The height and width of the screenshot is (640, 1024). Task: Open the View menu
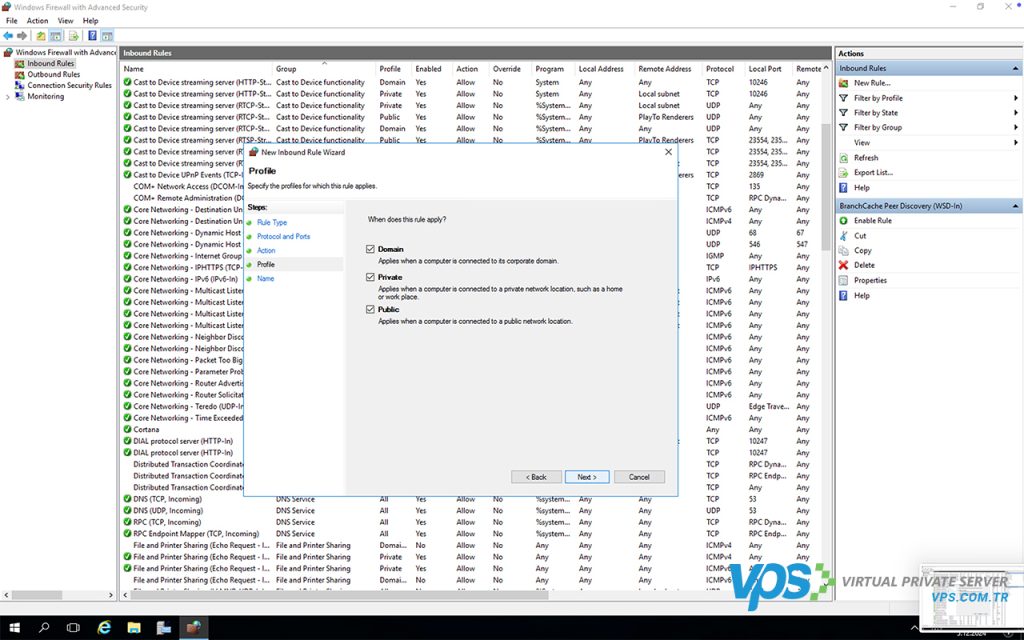(x=65, y=21)
